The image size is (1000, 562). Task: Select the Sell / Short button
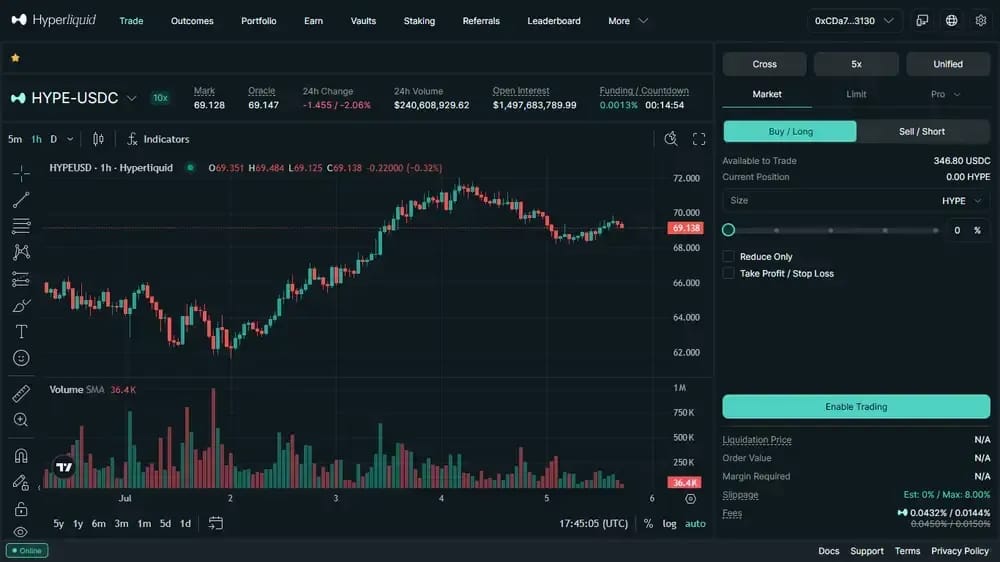922,131
